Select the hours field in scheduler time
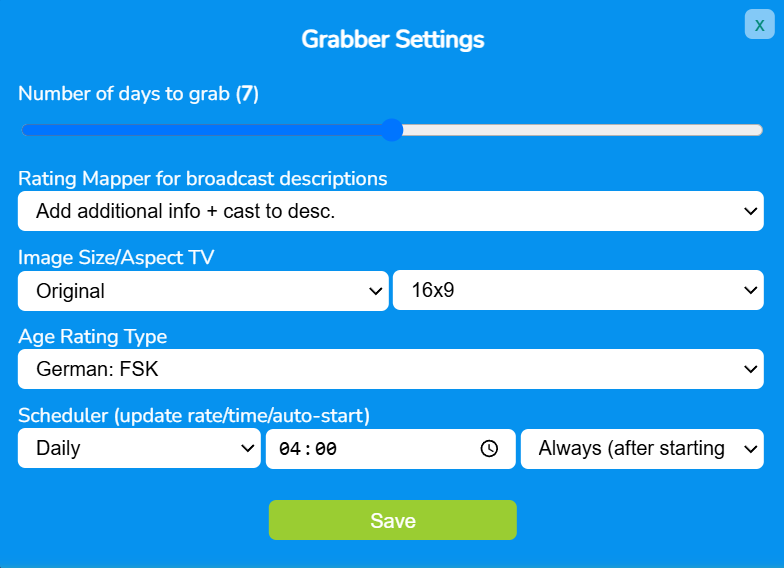 [x=290, y=449]
